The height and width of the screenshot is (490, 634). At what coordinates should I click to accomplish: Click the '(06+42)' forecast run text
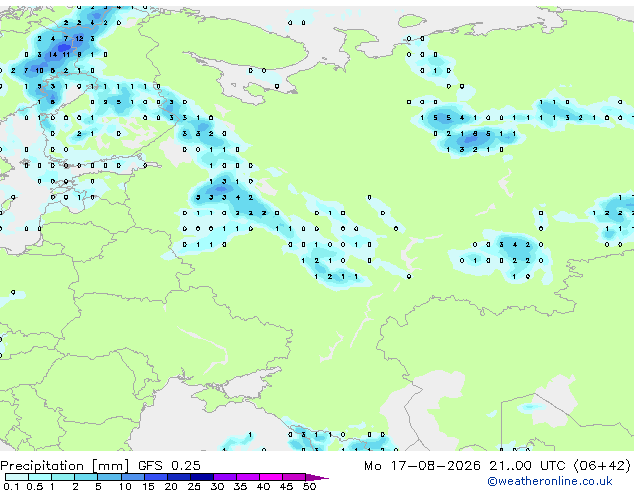(x=602, y=466)
